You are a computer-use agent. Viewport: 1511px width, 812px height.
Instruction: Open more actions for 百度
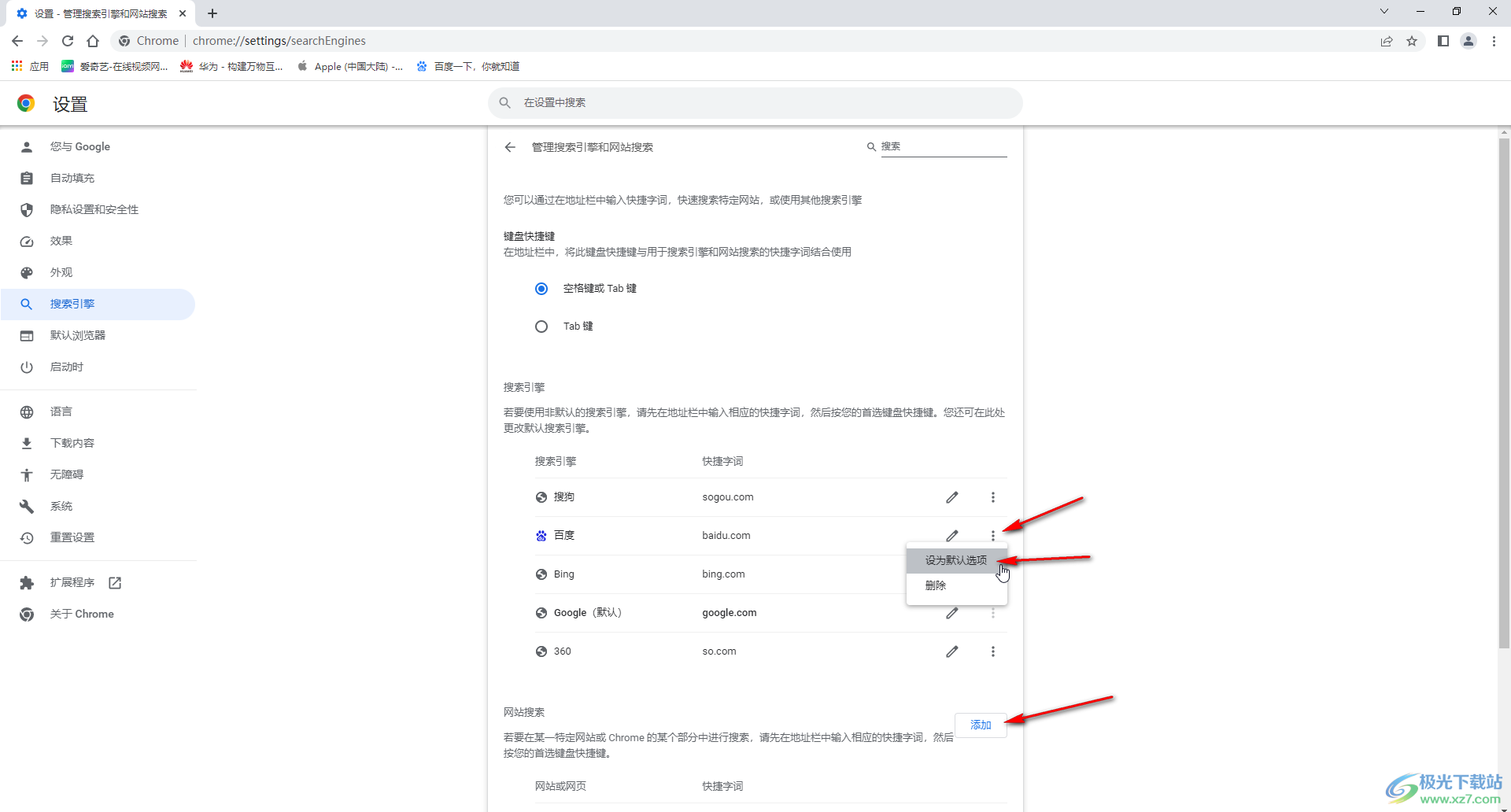click(993, 535)
